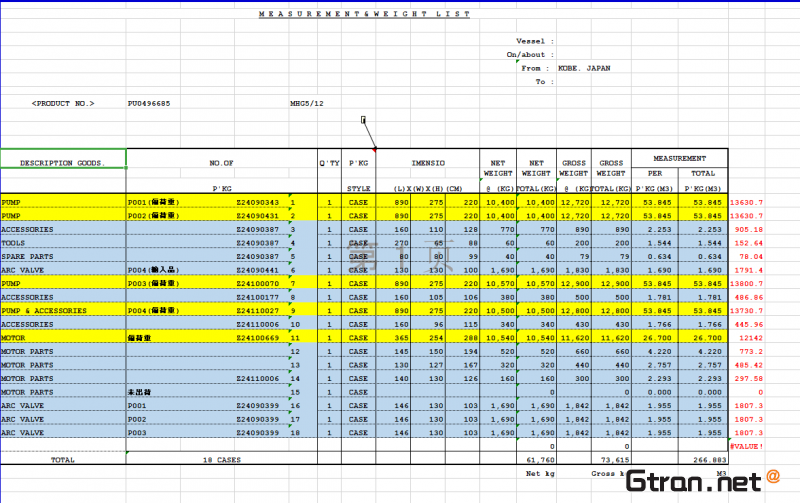The width and height of the screenshot is (800, 503).
Task: Select the red '13800.7' value
Action: click(x=746, y=284)
